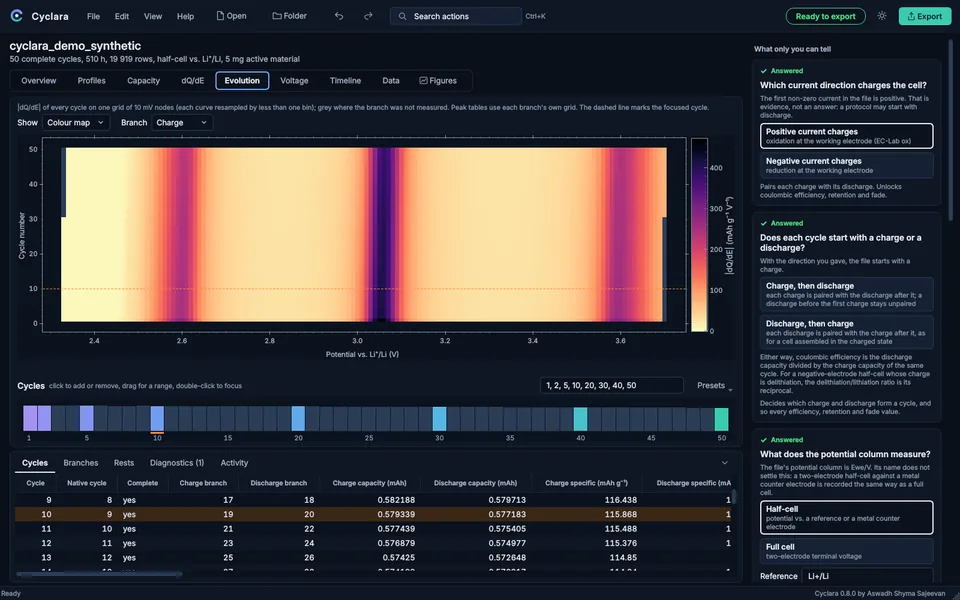Switch to the Branches table tab
This screenshot has height=600, width=960.
81,463
